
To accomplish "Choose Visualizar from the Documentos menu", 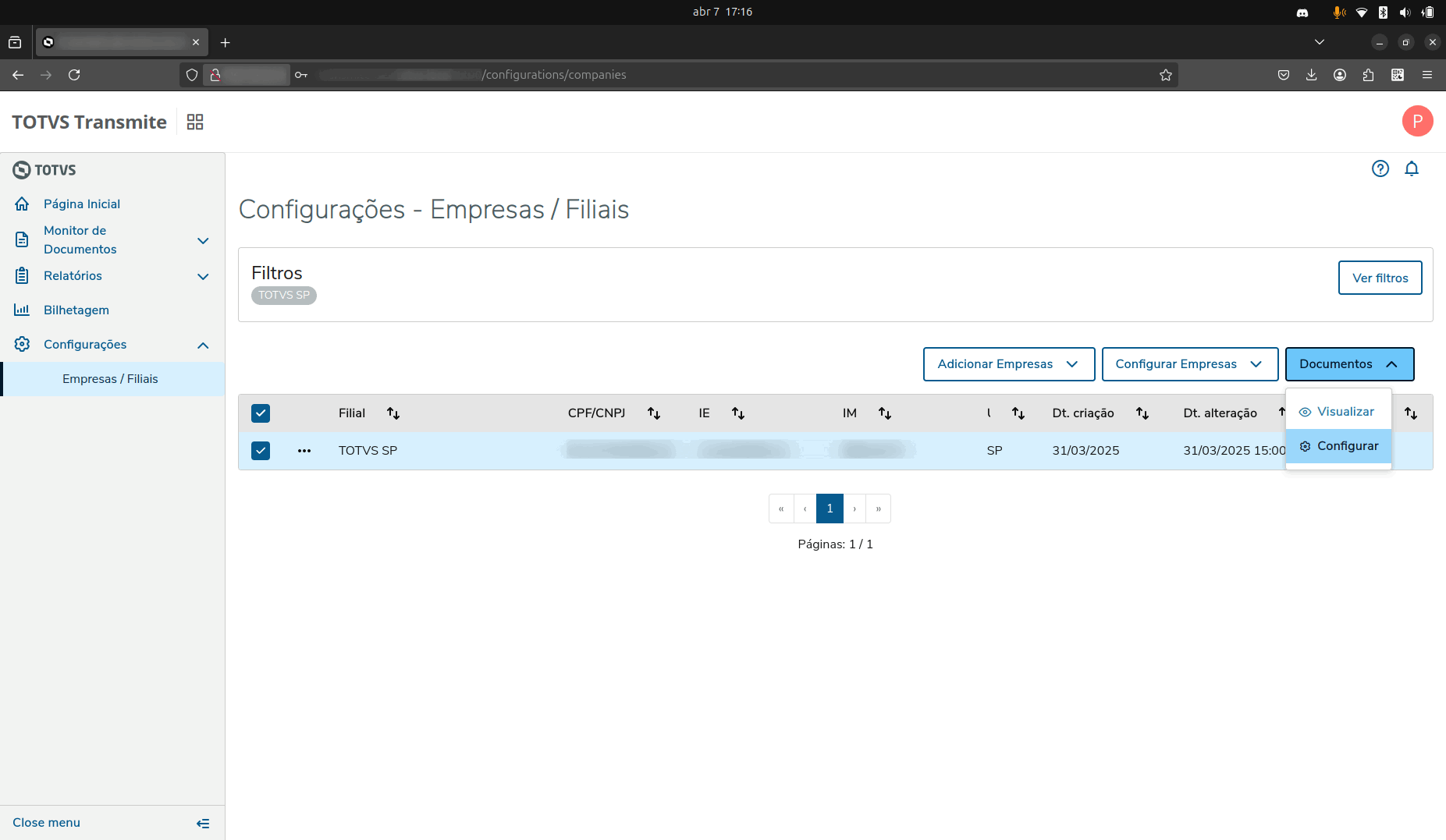I will (x=1338, y=412).
